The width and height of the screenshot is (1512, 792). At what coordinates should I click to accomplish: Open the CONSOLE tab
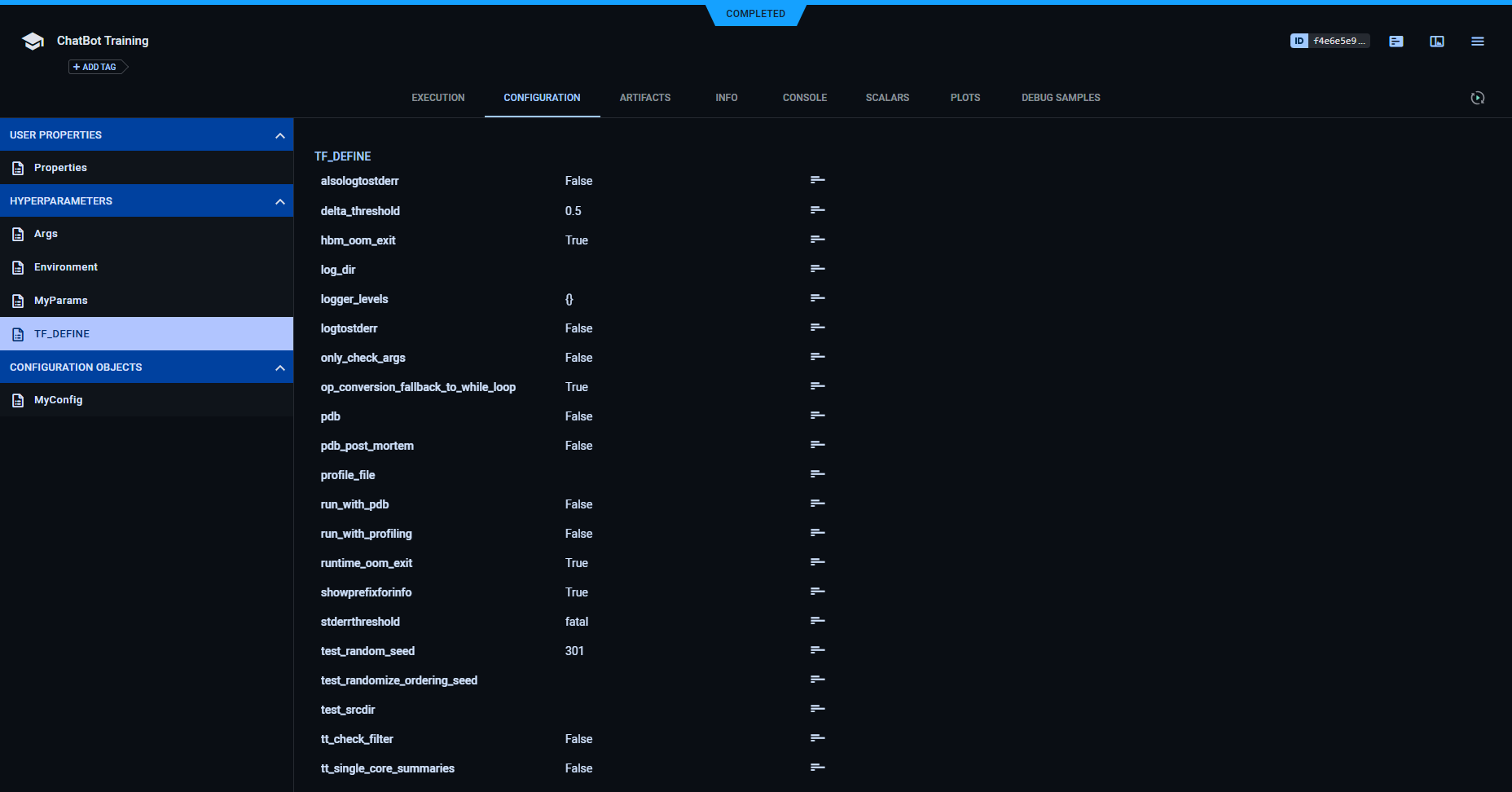click(x=804, y=98)
